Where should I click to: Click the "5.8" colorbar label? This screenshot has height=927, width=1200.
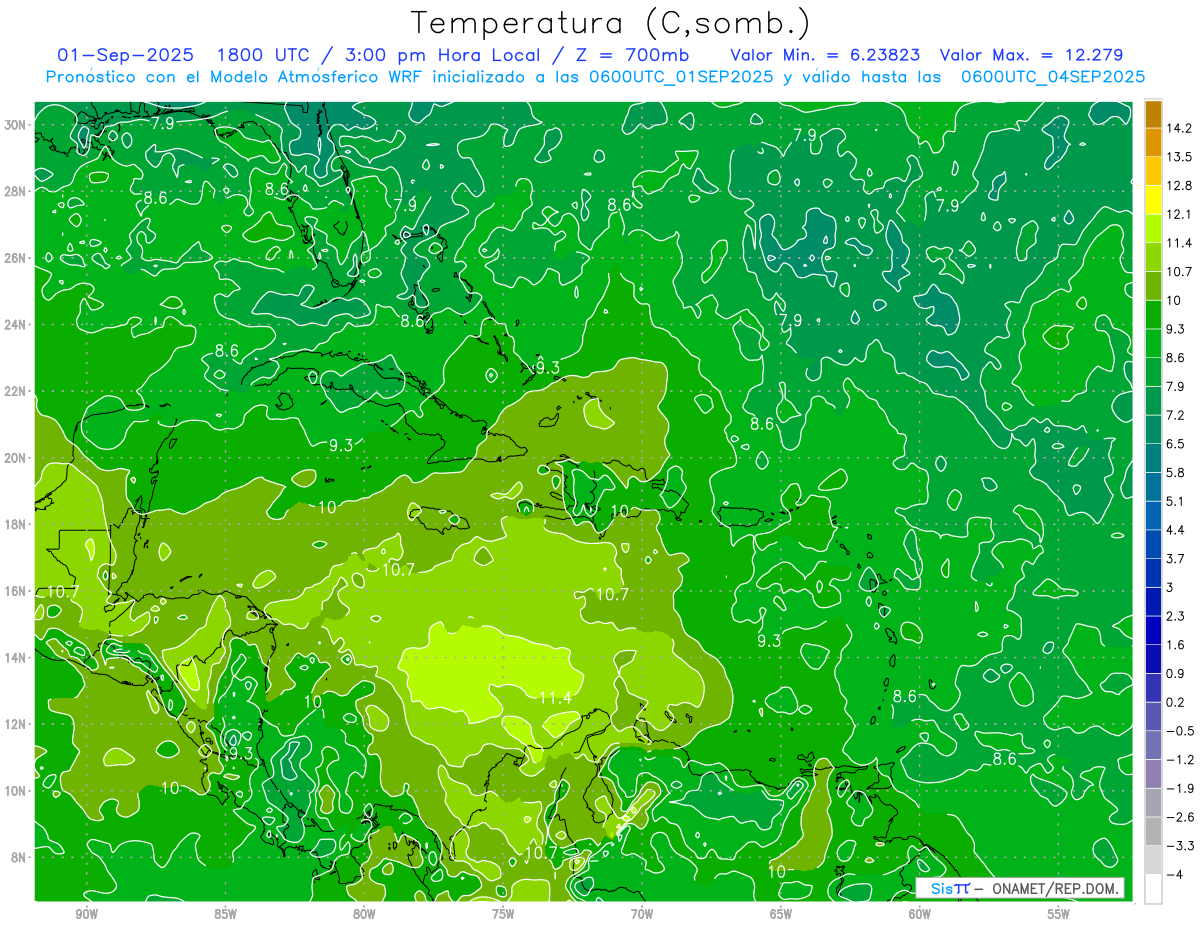1176,472
